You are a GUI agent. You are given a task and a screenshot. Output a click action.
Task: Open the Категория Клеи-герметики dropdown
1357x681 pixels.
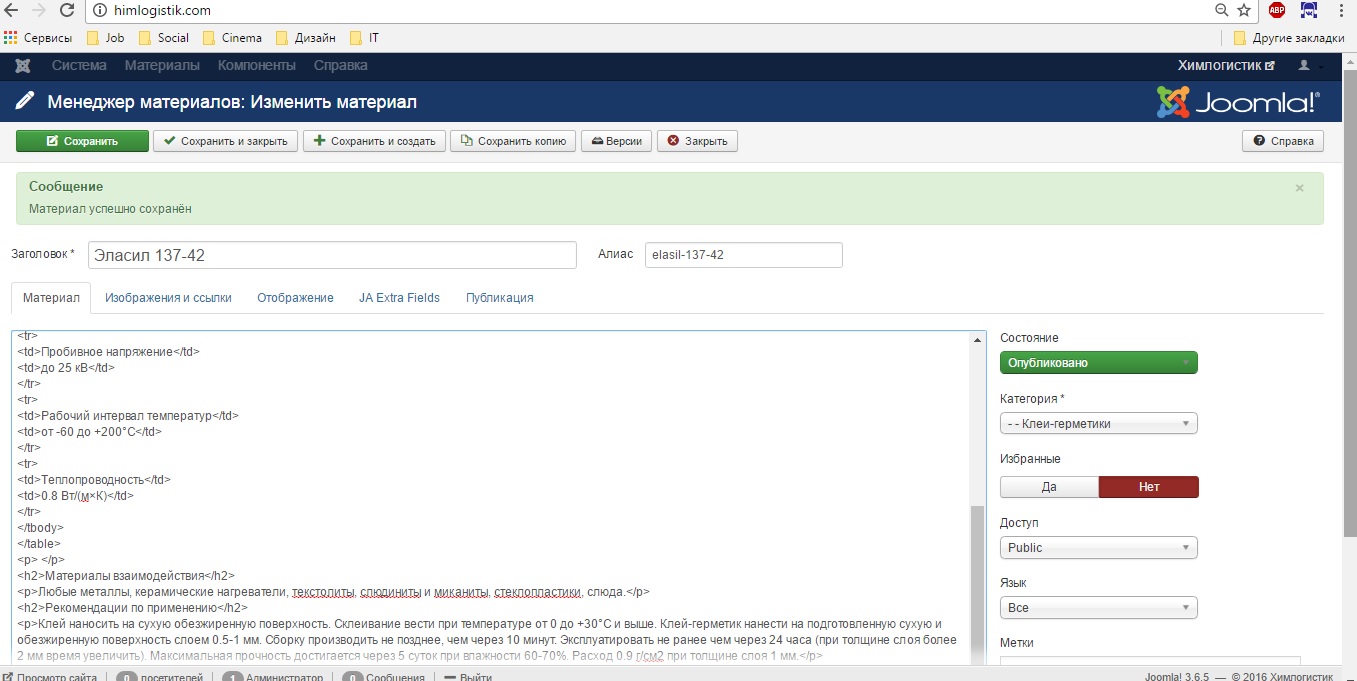coord(1099,423)
